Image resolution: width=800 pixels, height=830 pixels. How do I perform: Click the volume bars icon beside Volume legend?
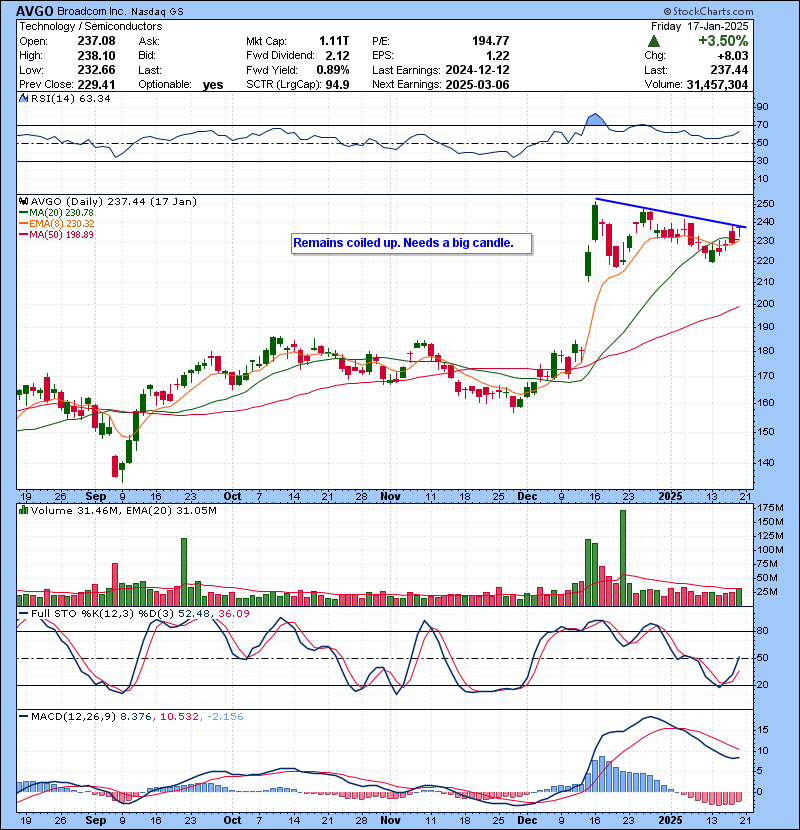tap(23, 510)
